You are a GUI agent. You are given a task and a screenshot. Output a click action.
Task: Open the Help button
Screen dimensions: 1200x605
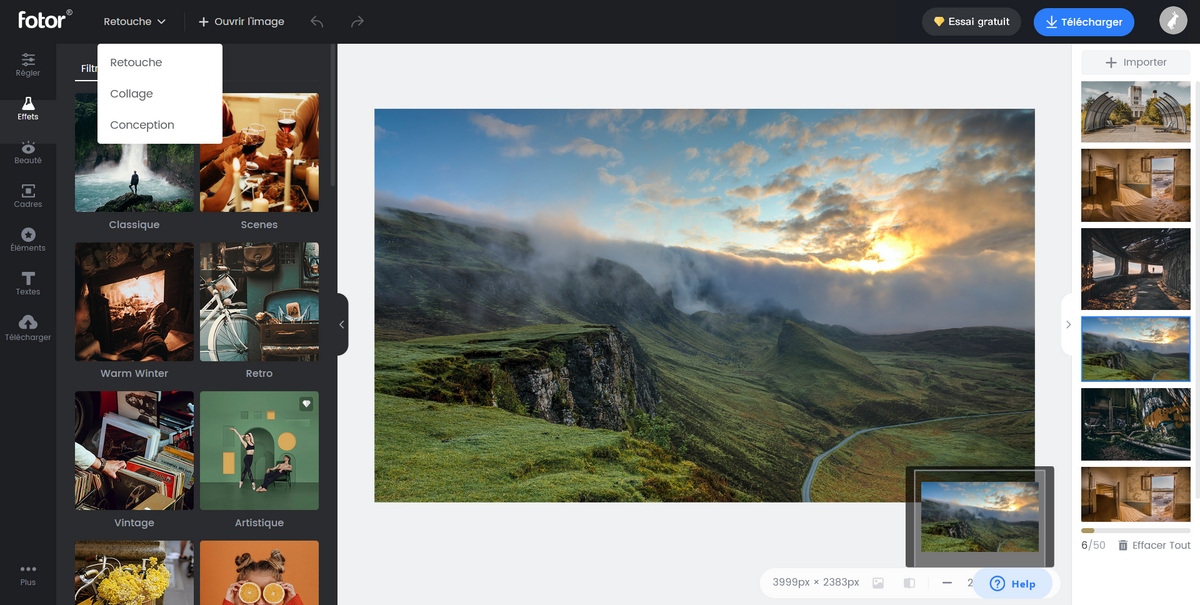coord(1013,584)
